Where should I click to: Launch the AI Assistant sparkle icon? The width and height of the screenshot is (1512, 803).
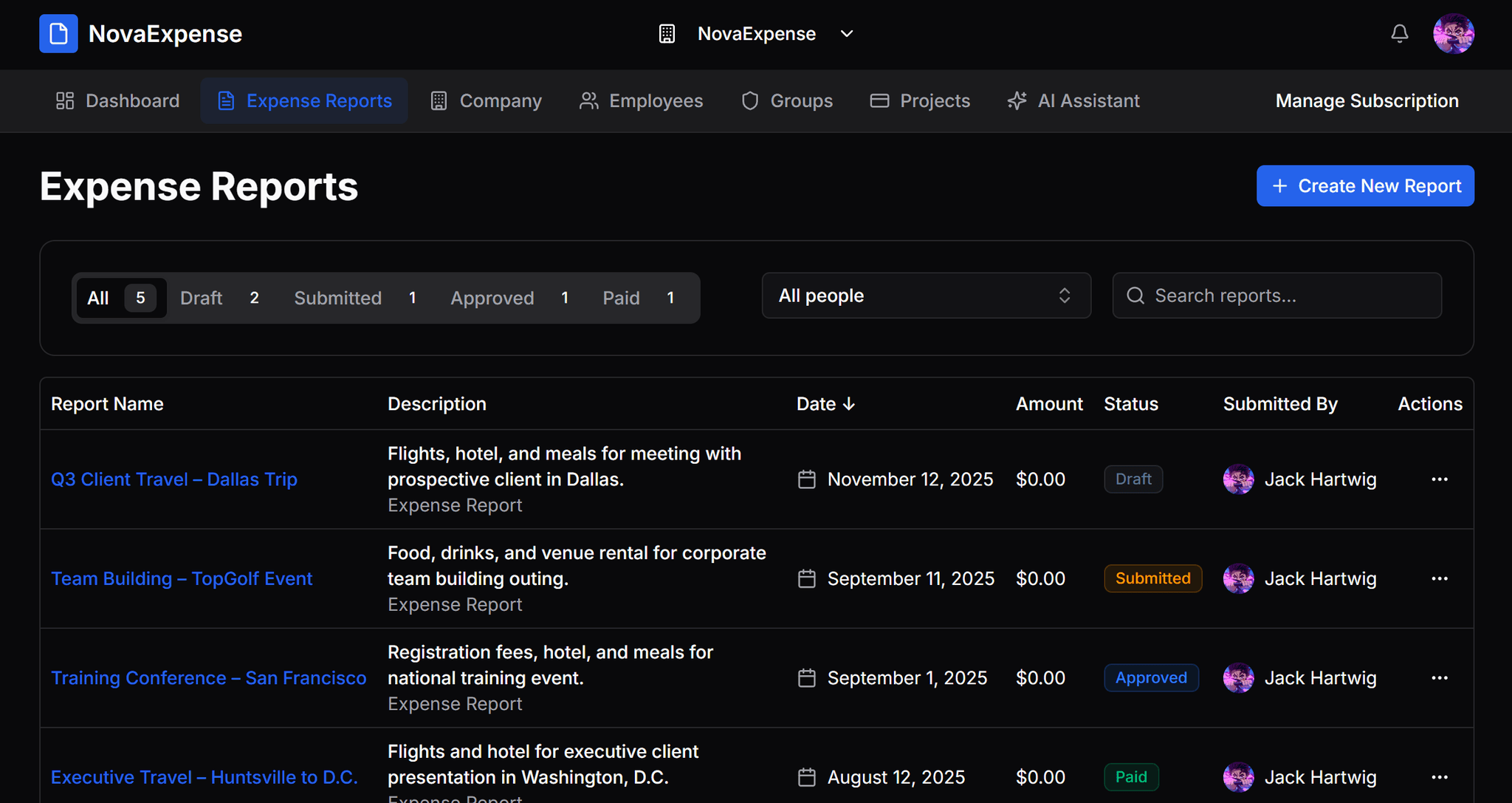coord(1017,100)
